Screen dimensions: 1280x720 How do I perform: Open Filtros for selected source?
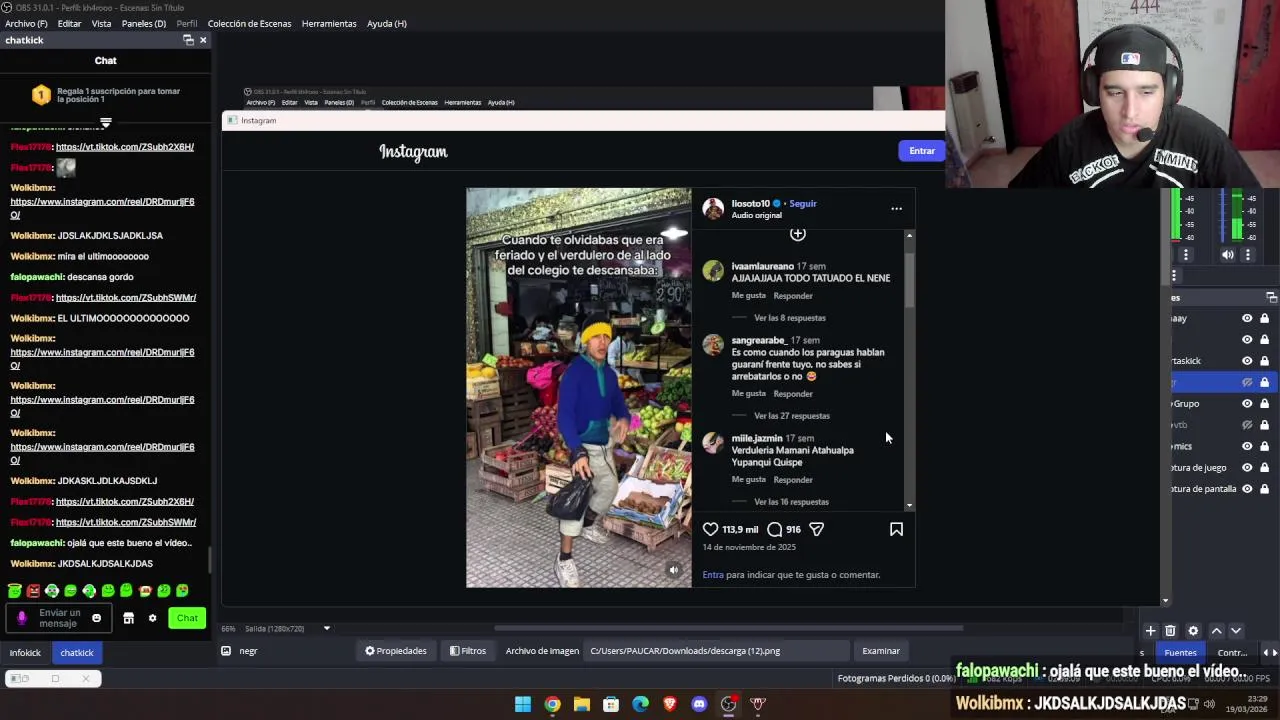coord(468,651)
